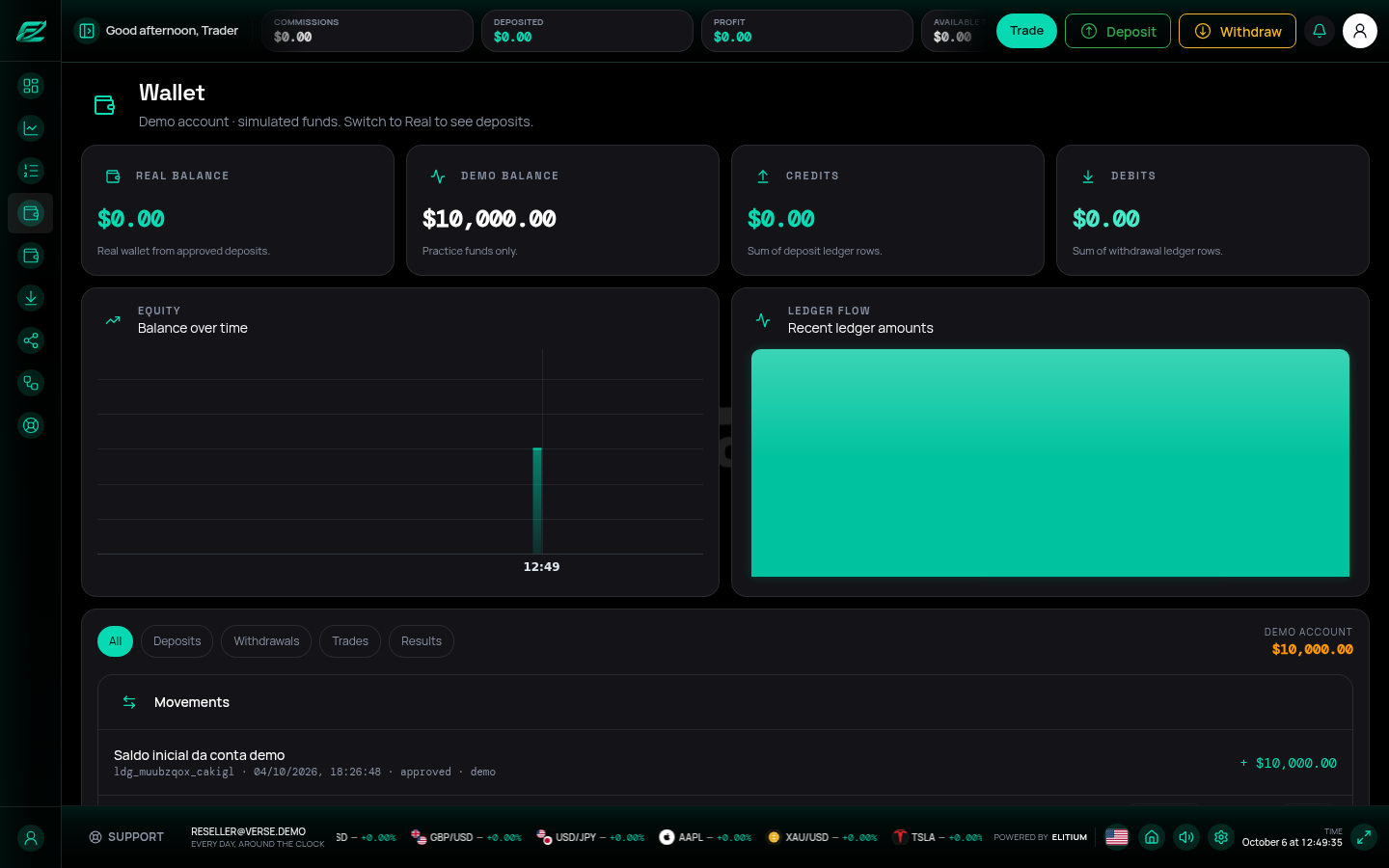Select the All filter tab

(115, 641)
